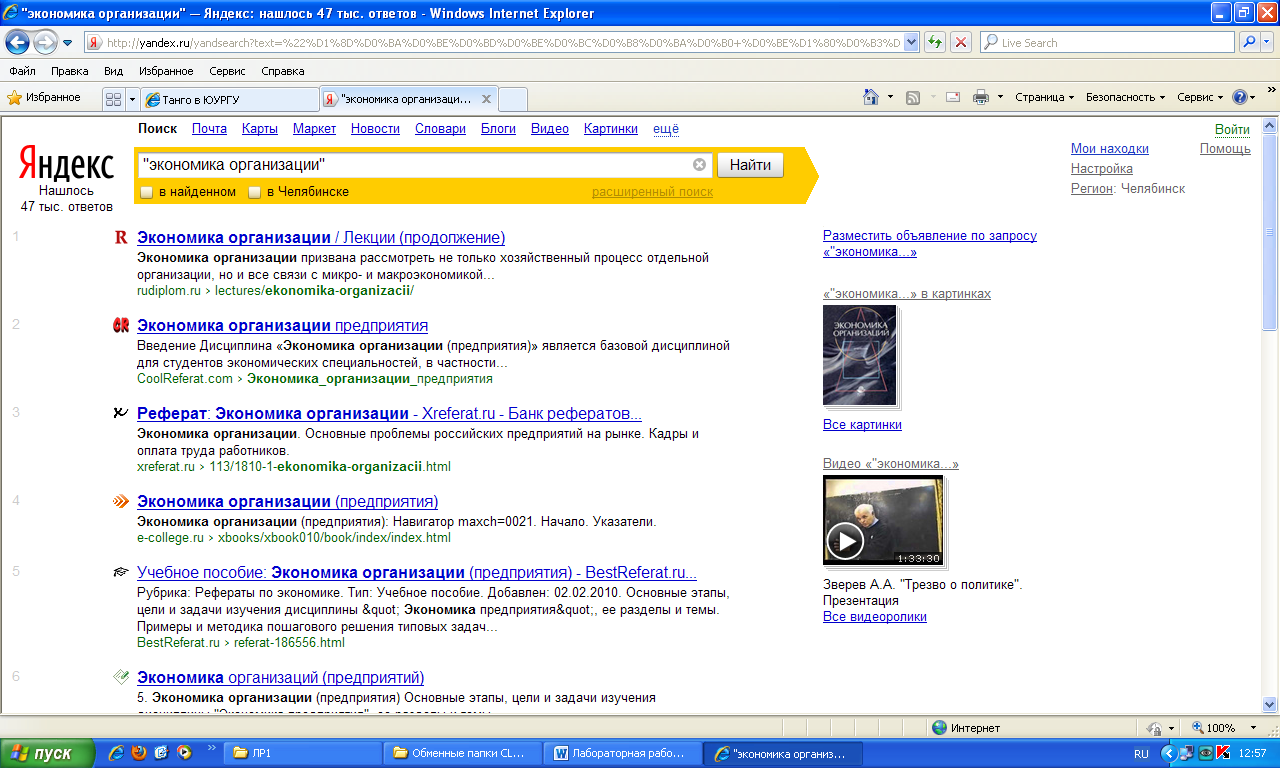
Task: Go to Yandex Карты link
Action: pyautogui.click(x=260, y=129)
